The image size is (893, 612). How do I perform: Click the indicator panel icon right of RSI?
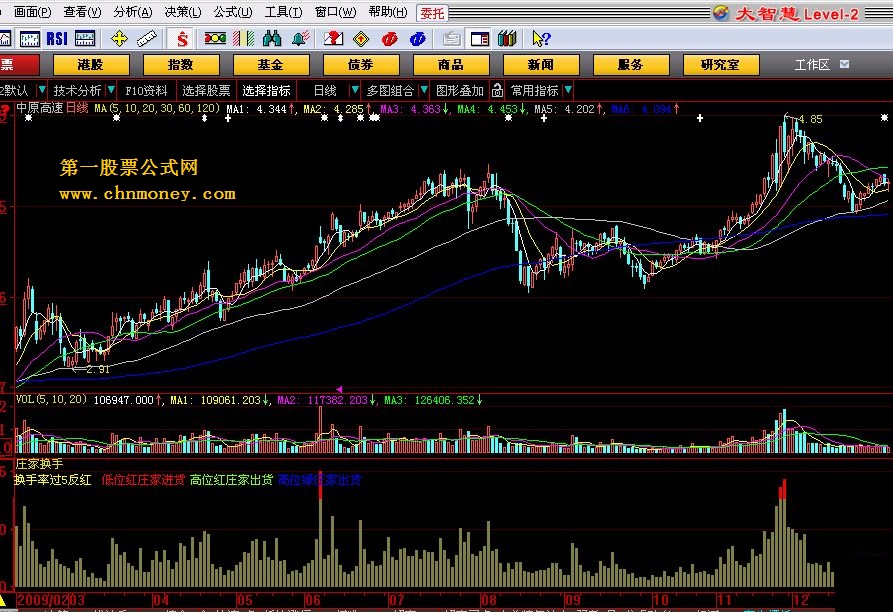[x=85, y=39]
